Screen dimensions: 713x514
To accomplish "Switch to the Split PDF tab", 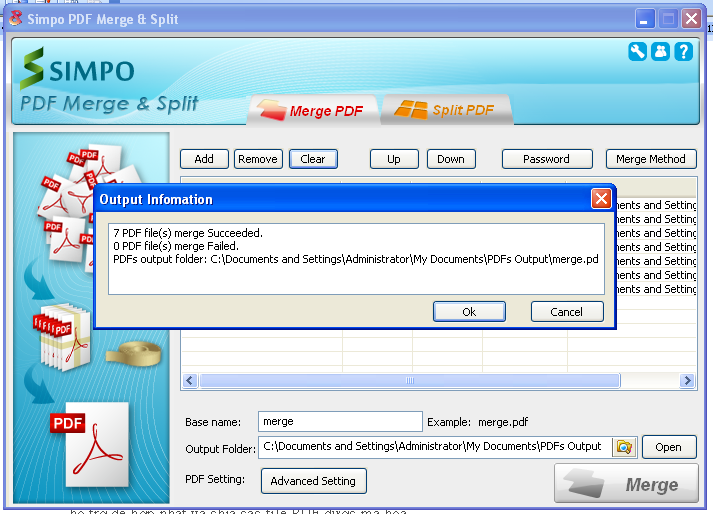I will pos(447,110).
